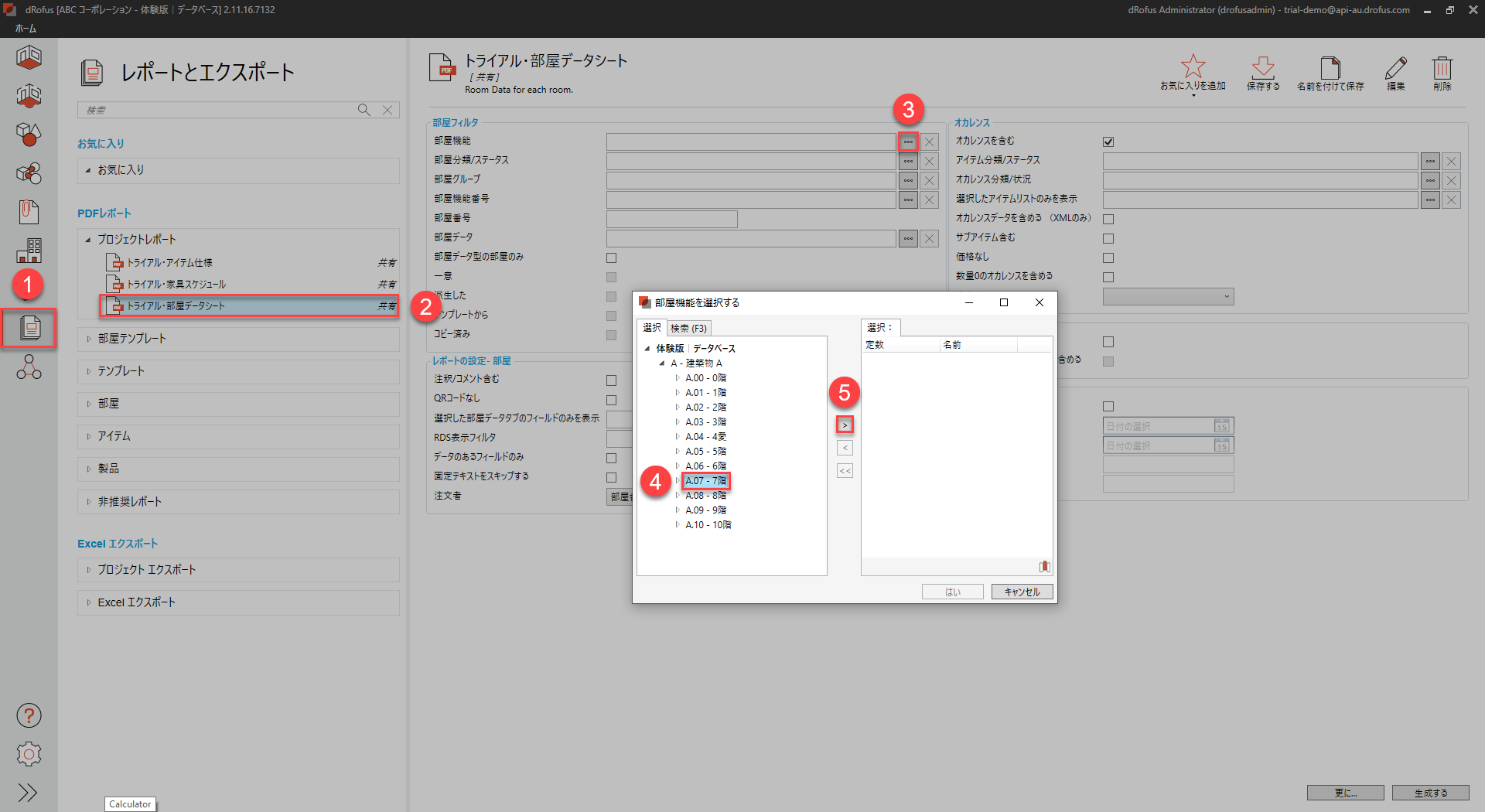The image size is (1485, 812).
Task: Click the 生成する button
Action: pos(1430,793)
